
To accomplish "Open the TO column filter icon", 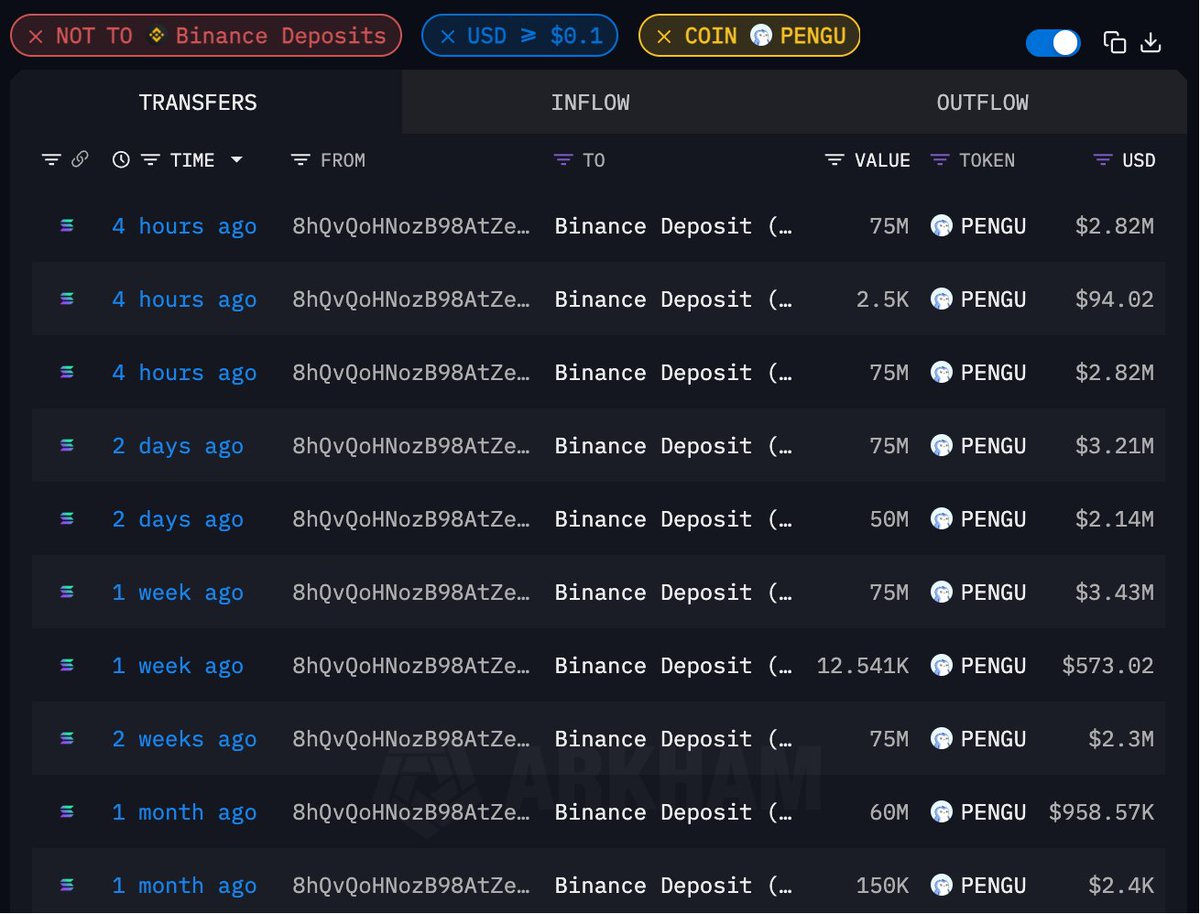I will click(563, 160).
